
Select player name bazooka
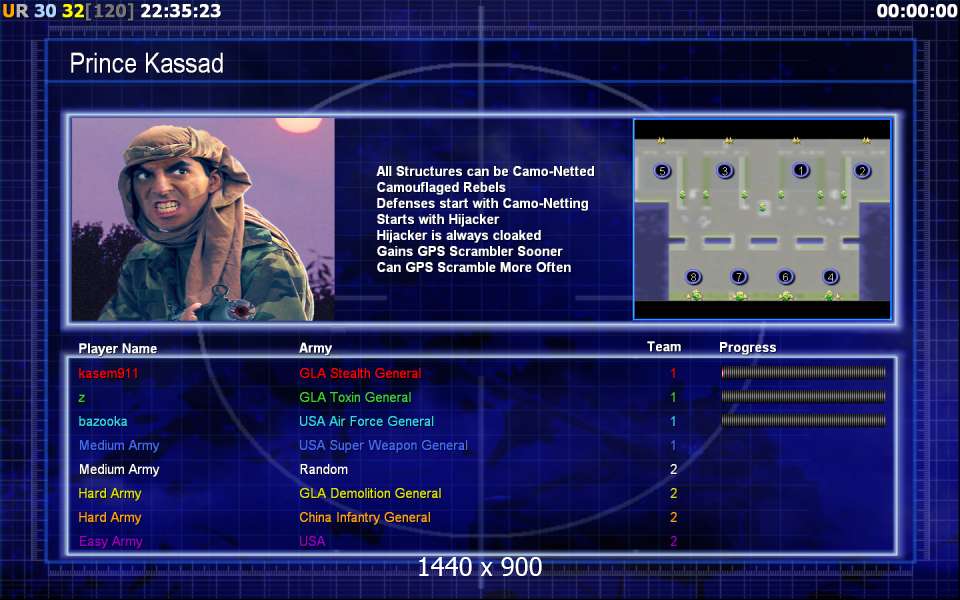point(103,421)
